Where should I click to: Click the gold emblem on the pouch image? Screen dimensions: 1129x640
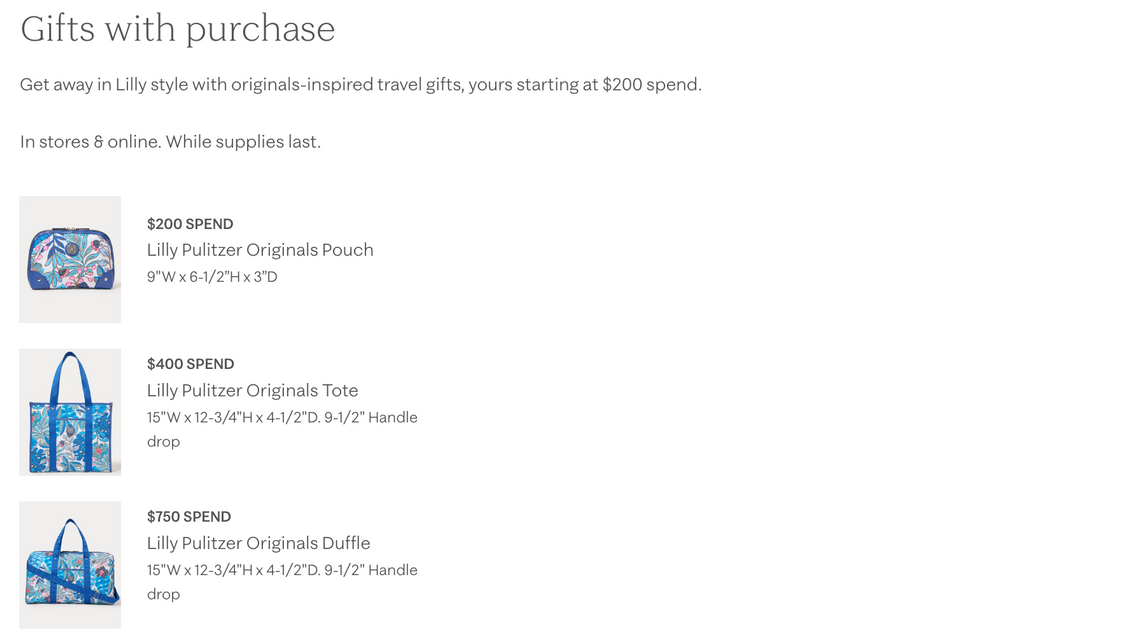pos(72,249)
